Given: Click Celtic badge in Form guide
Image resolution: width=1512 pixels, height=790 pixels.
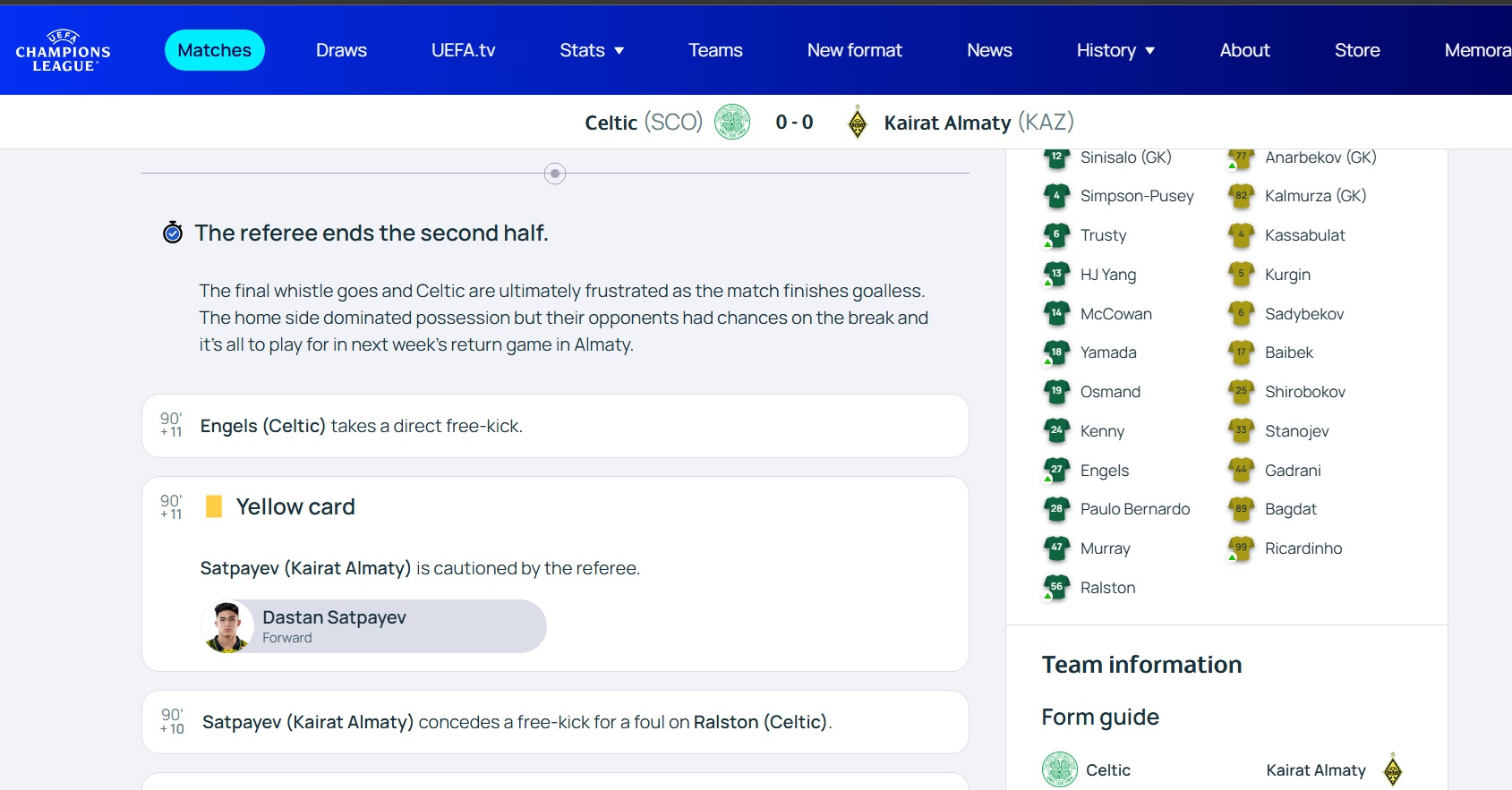Looking at the screenshot, I should 1060,769.
